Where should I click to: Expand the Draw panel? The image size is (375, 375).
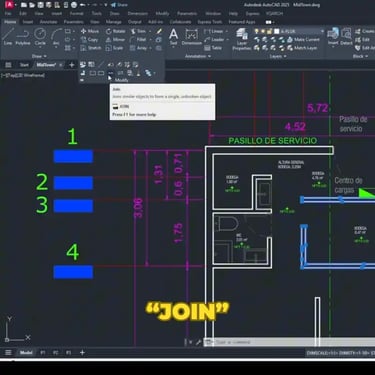point(39,56)
